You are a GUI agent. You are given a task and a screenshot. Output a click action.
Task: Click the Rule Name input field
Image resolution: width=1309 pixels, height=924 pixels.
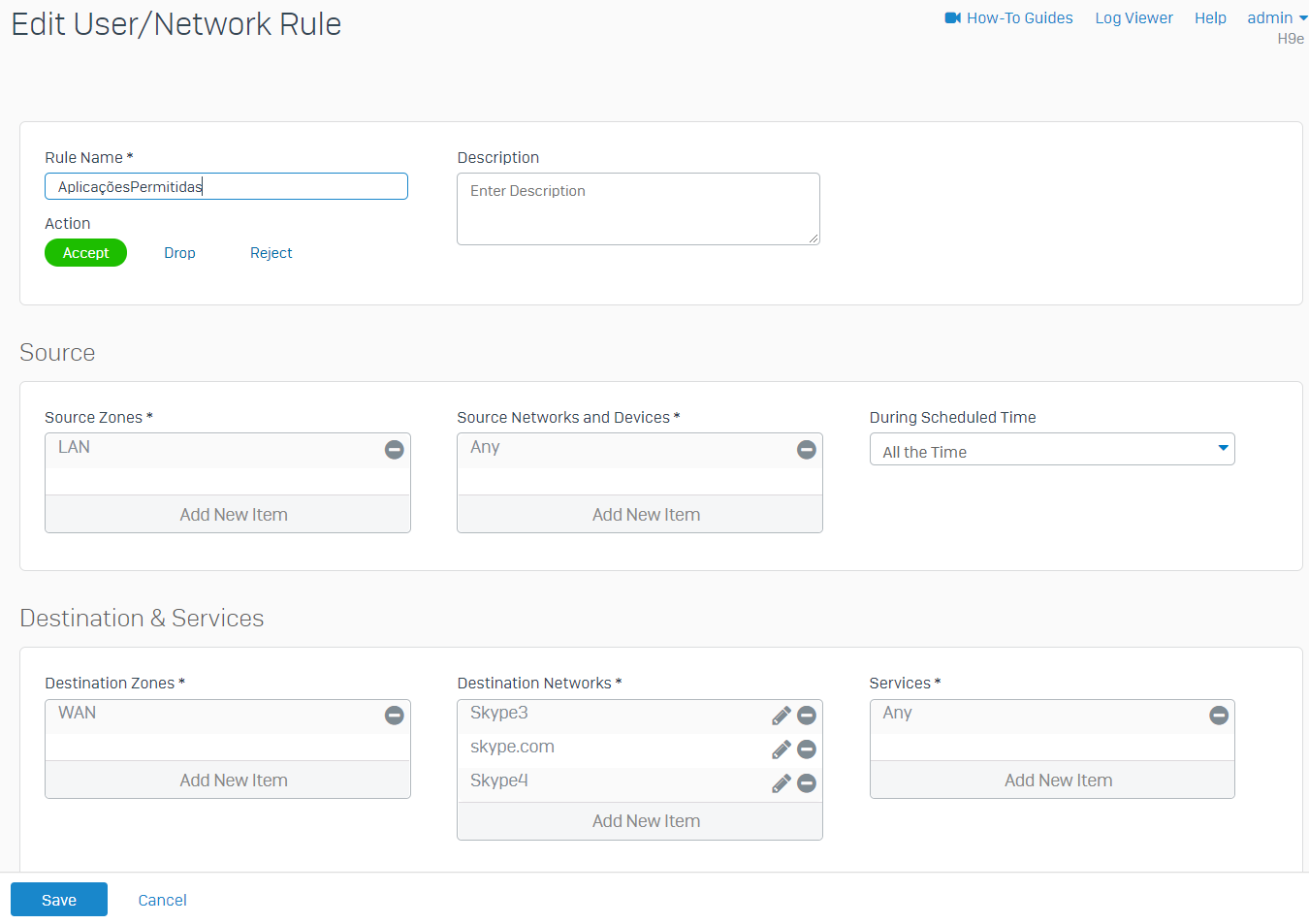(x=226, y=186)
